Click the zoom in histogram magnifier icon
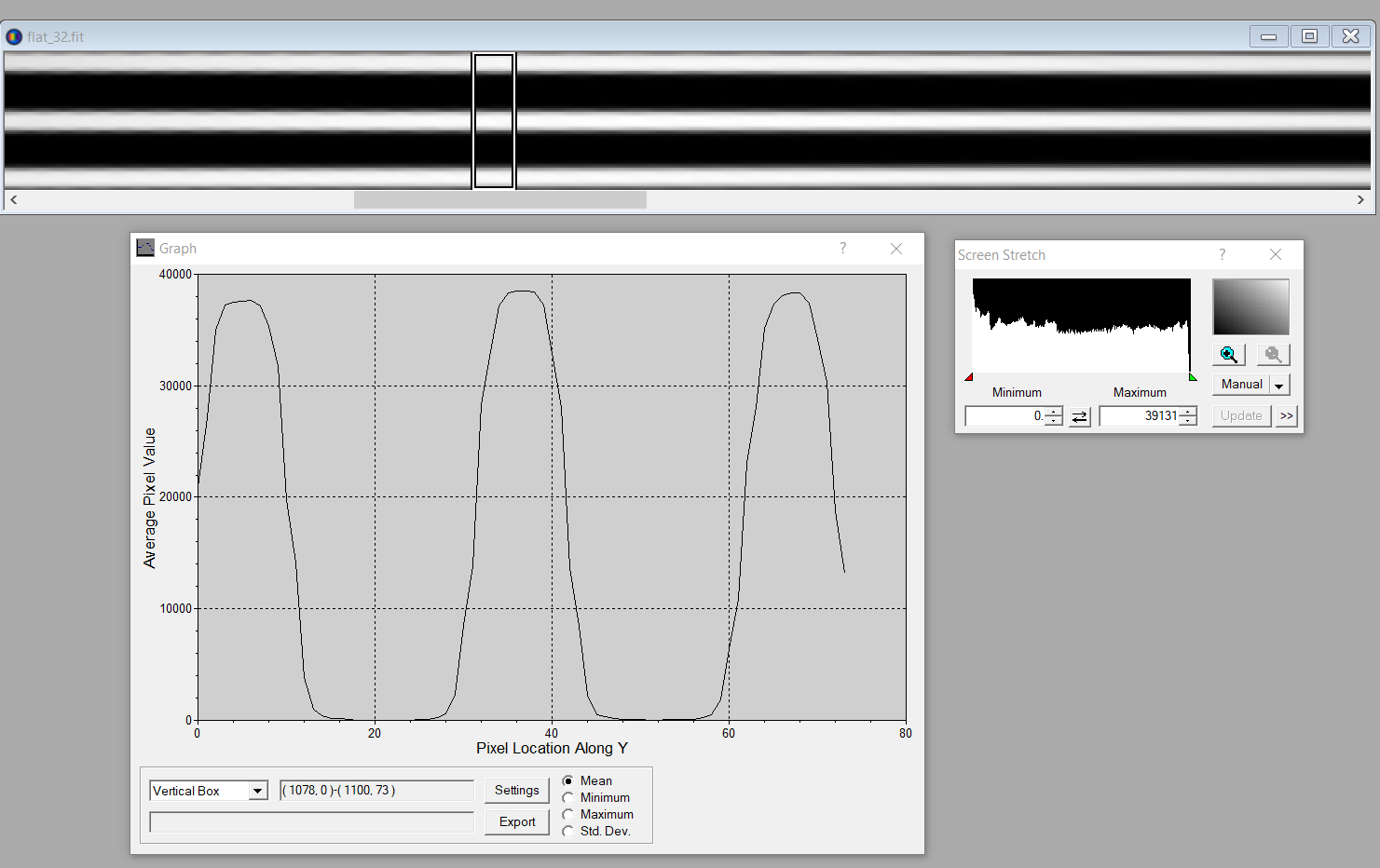1380x868 pixels. (x=1228, y=355)
